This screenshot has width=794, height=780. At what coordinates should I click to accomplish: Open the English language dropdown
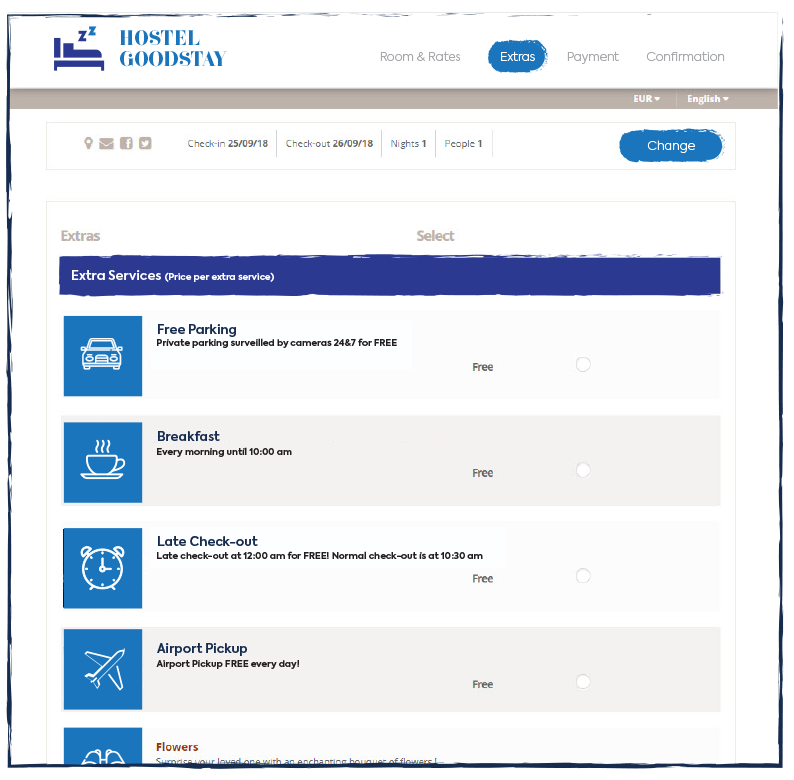[707, 99]
